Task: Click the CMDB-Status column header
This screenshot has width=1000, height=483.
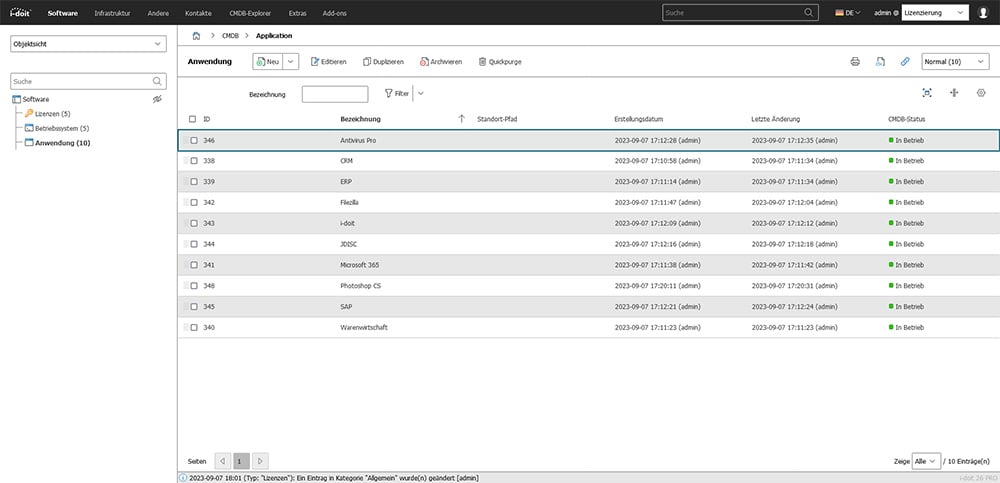Action: (x=907, y=119)
